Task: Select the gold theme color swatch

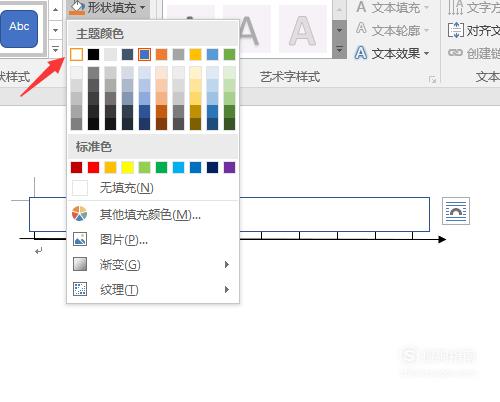Action: (x=195, y=54)
